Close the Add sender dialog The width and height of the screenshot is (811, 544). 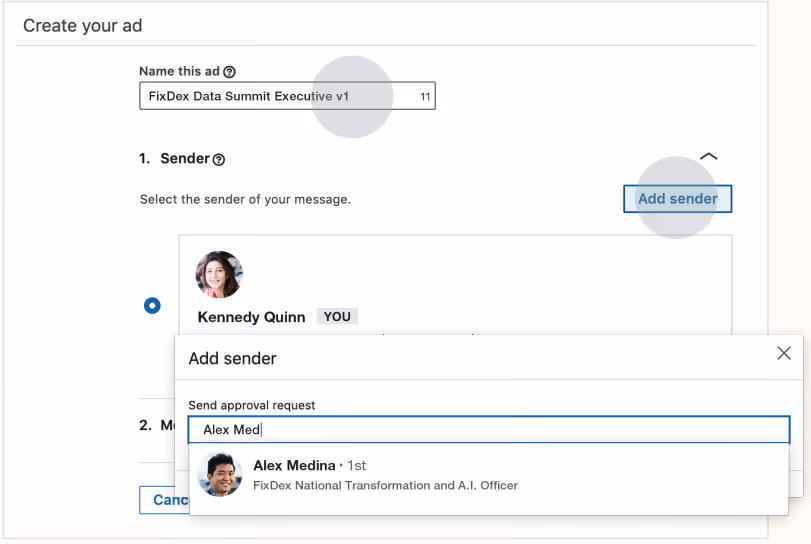(x=784, y=353)
